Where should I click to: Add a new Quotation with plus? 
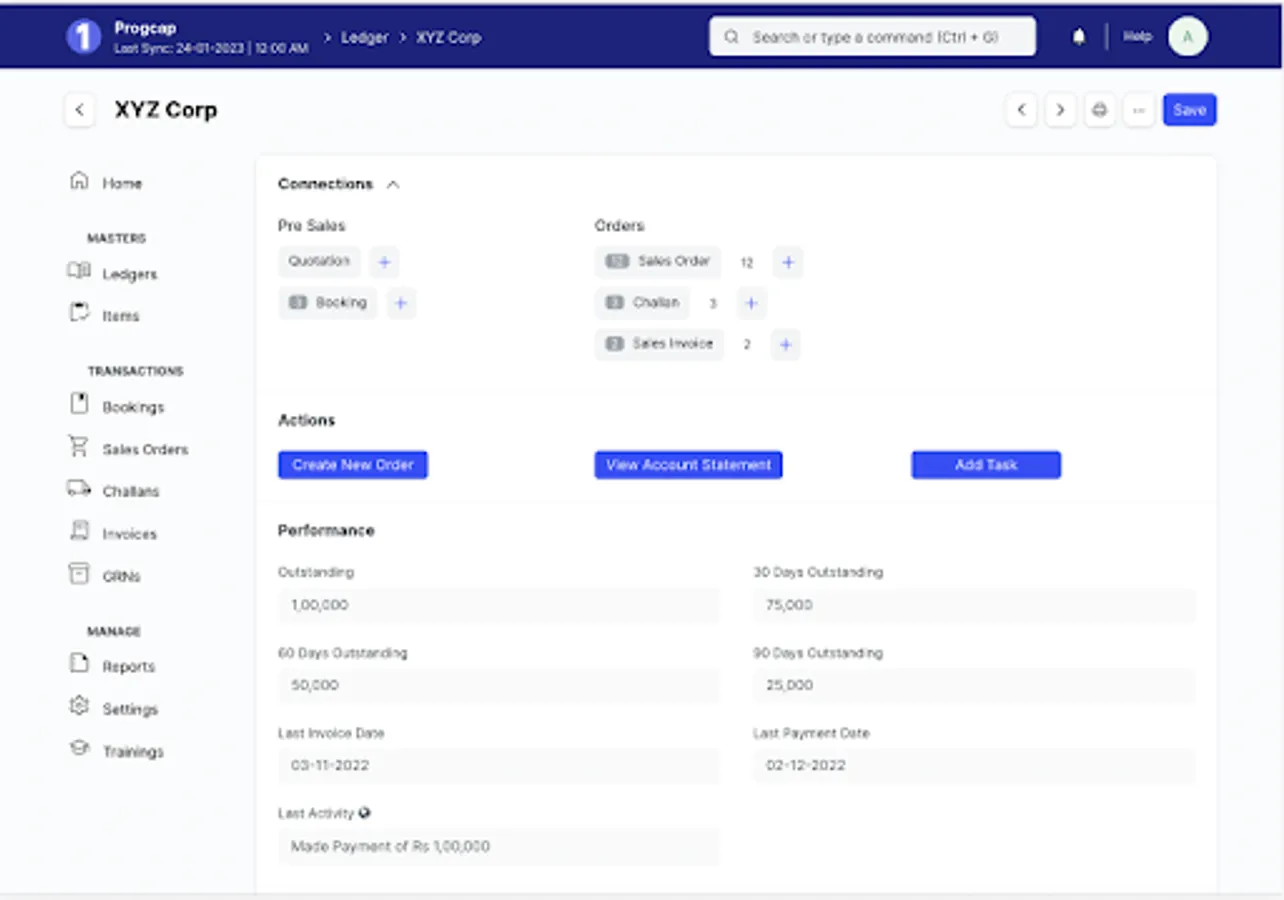[x=384, y=262]
